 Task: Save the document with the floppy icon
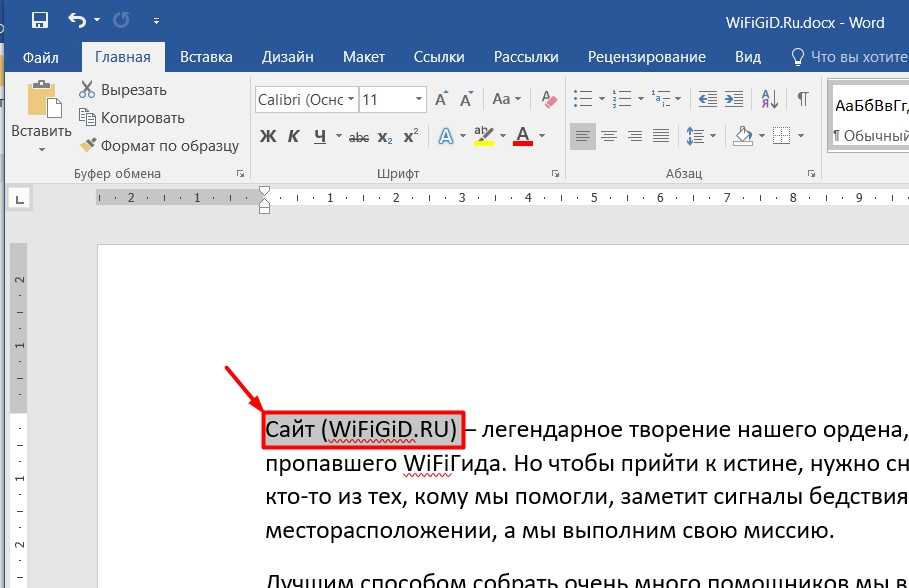pyautogui.click(x=39, y=21)
